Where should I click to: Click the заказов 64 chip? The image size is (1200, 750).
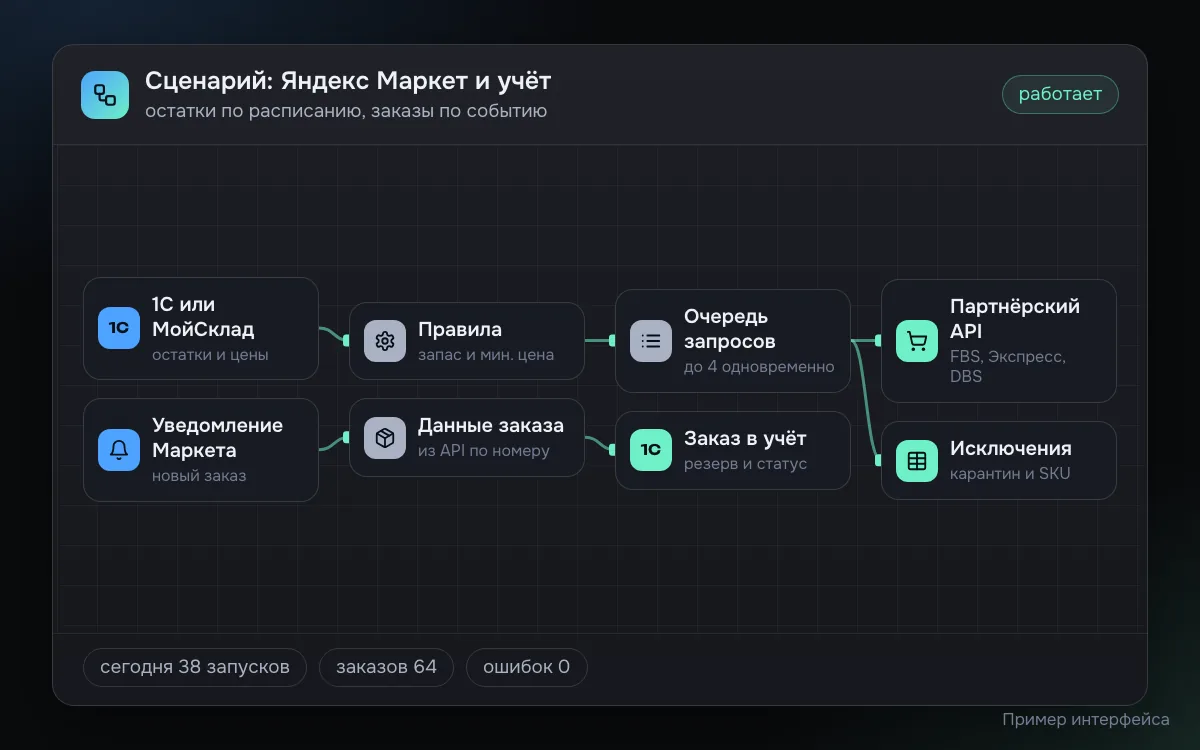386,667
